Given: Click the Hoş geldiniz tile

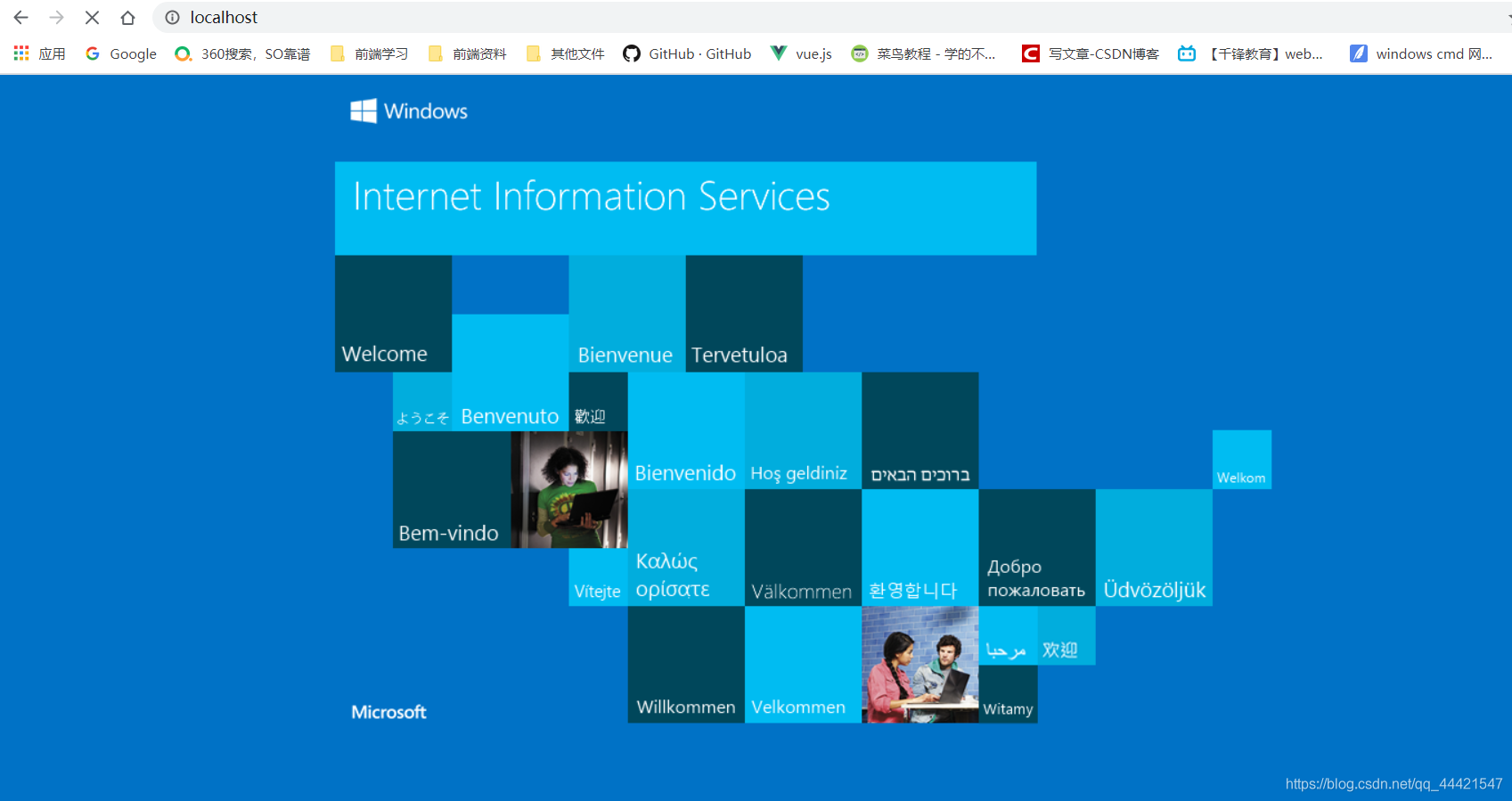Looking at the screenshot, I should coord(803,430).
